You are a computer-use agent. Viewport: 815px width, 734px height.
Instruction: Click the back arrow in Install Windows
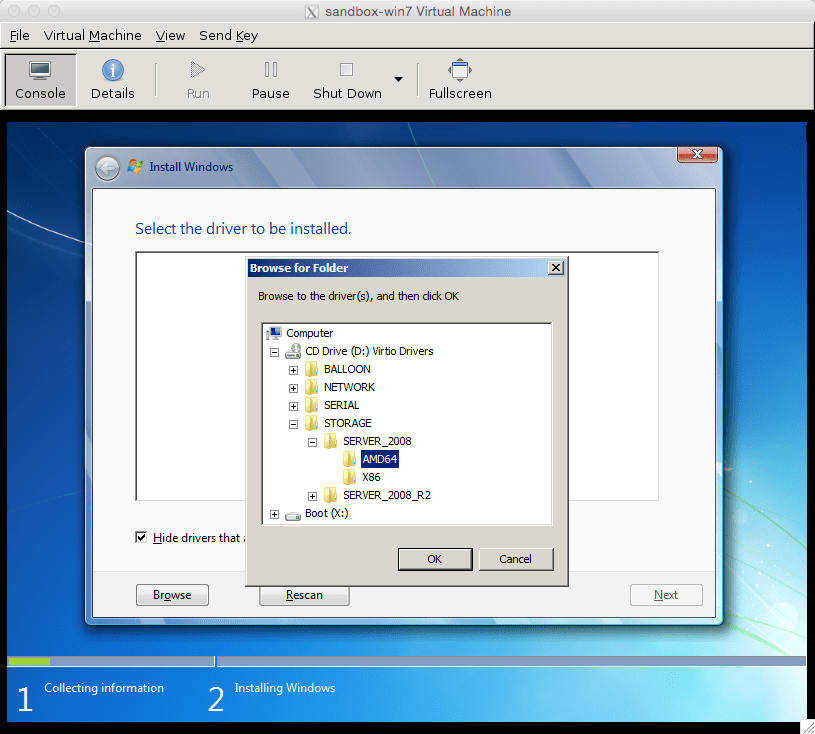coord(108,168)
